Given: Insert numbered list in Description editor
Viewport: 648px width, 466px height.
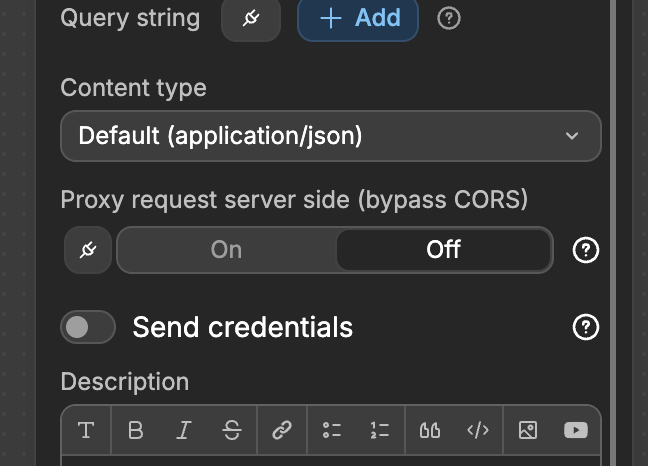Looking at the screenshot, I should tap(380, 430).
